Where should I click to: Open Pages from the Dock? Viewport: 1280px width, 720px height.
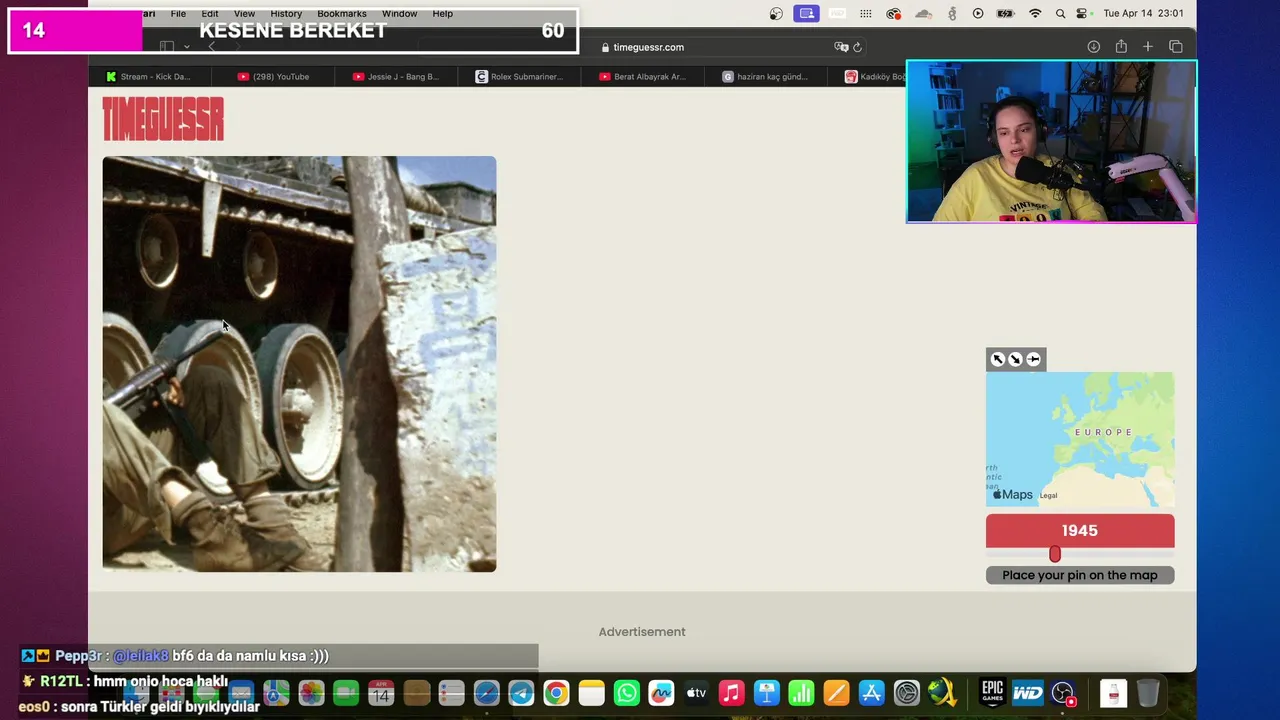[x=836, y=693]
